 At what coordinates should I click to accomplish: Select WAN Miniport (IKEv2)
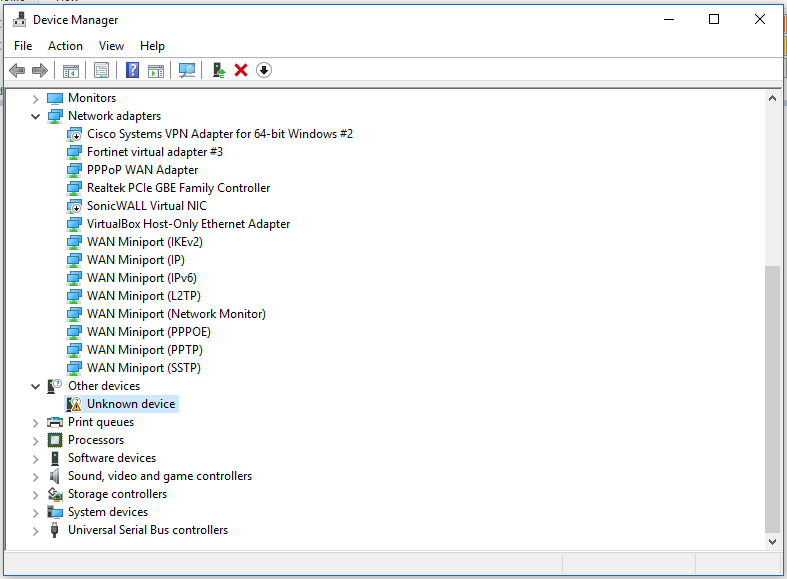coord(145,242)
